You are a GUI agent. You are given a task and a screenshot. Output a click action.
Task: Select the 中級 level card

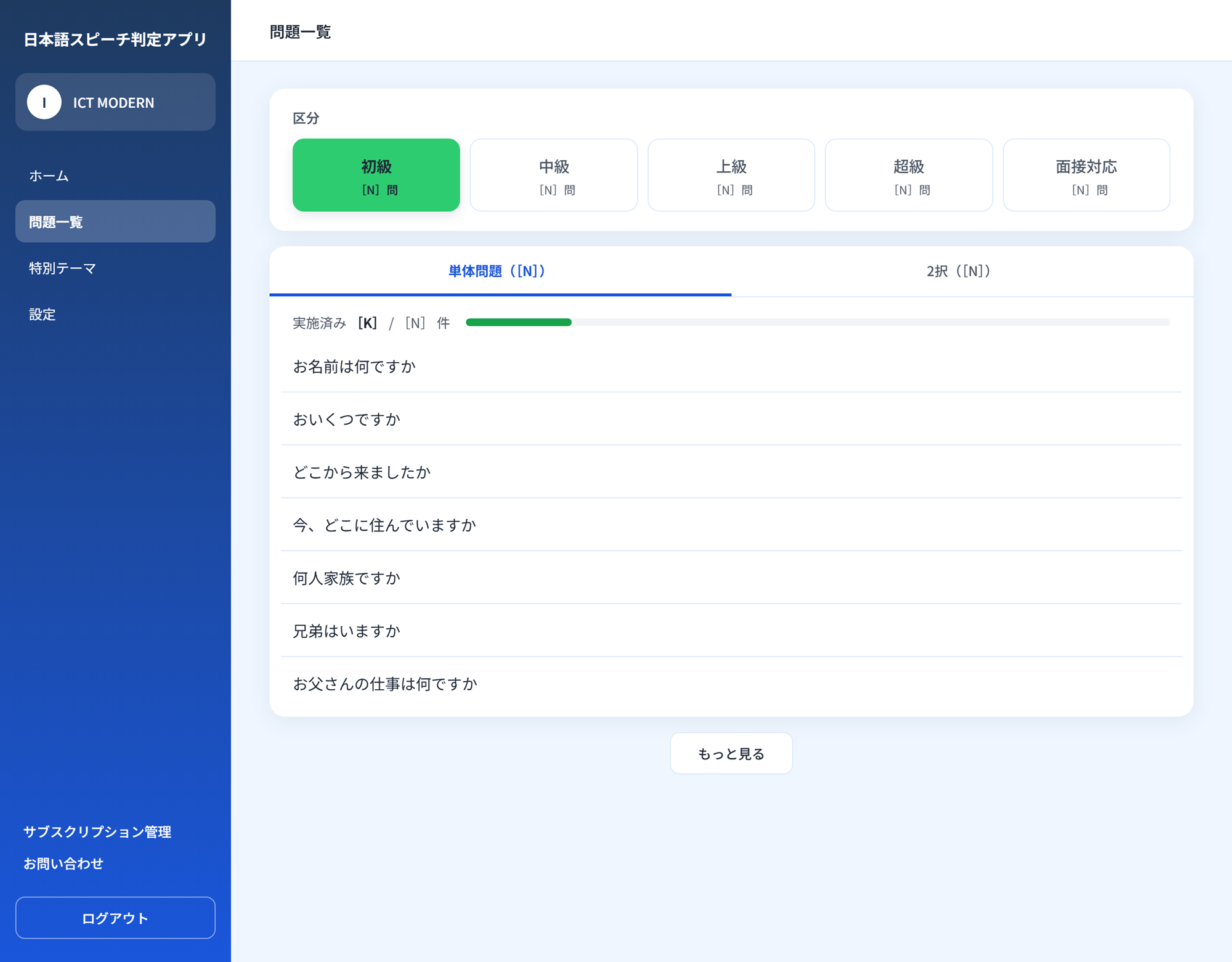(554, 175)
